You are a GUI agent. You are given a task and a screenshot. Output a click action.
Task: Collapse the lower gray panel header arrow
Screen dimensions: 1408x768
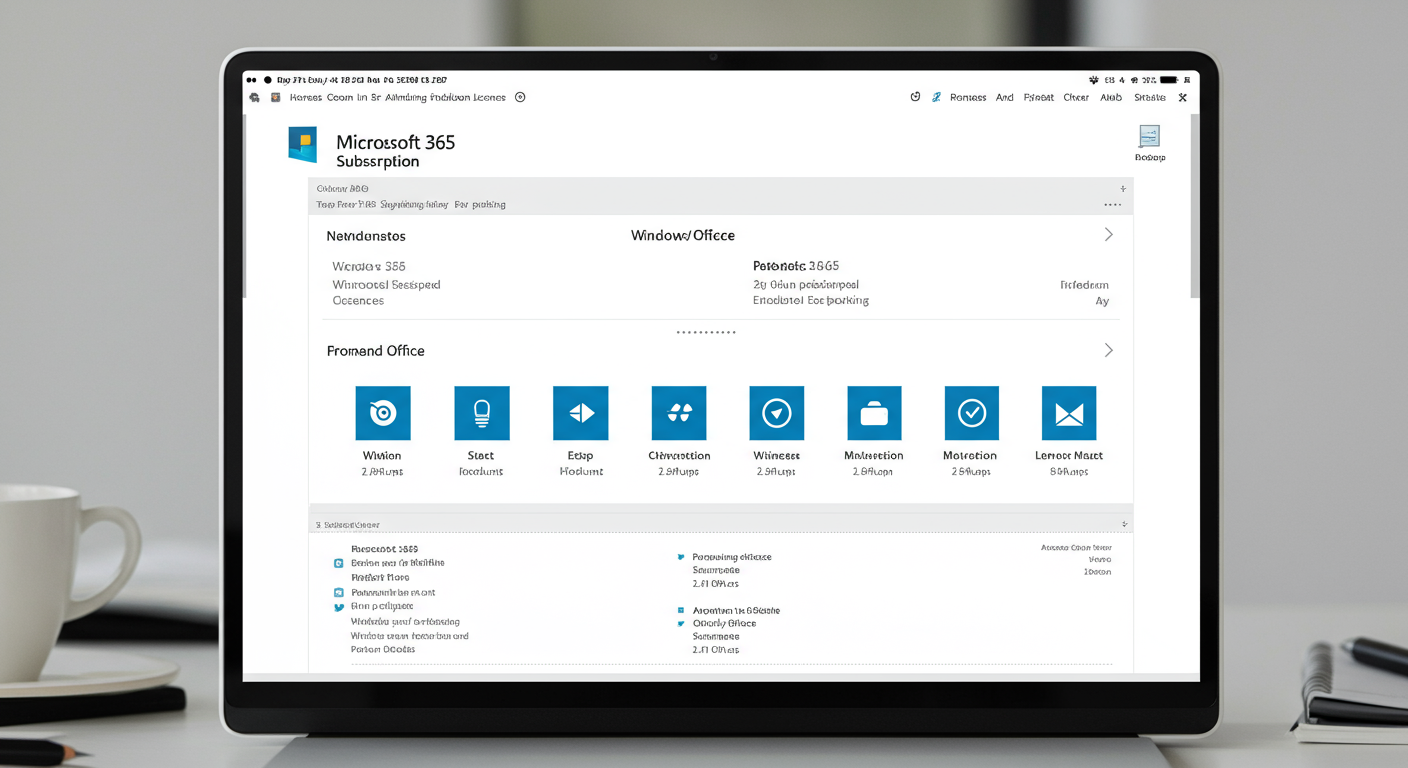click(1124, 524)
